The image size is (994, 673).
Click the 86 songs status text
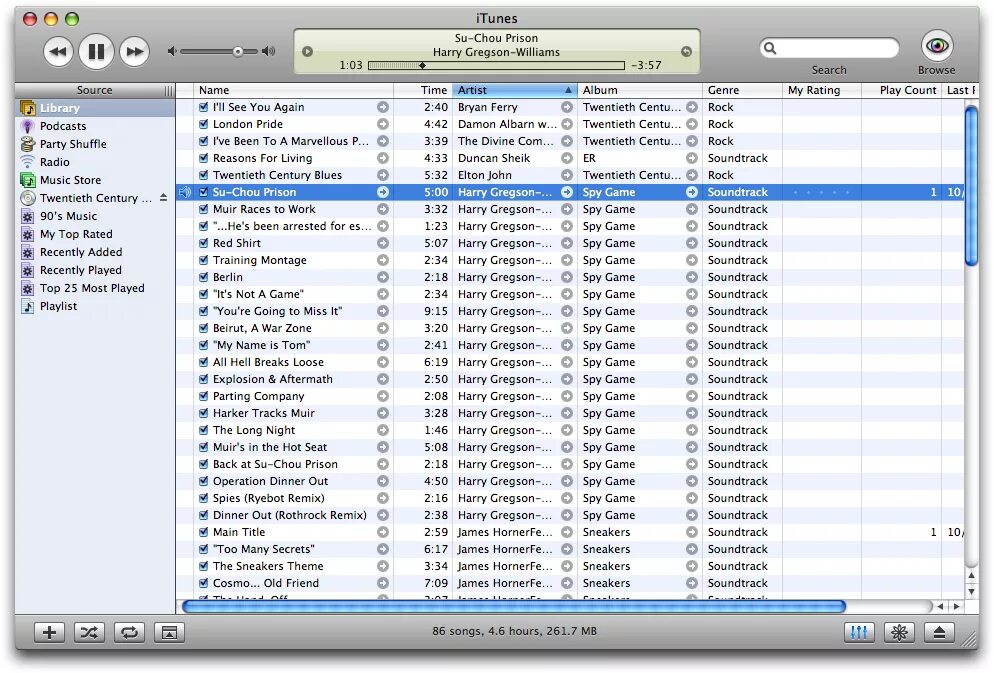[515, 631]
